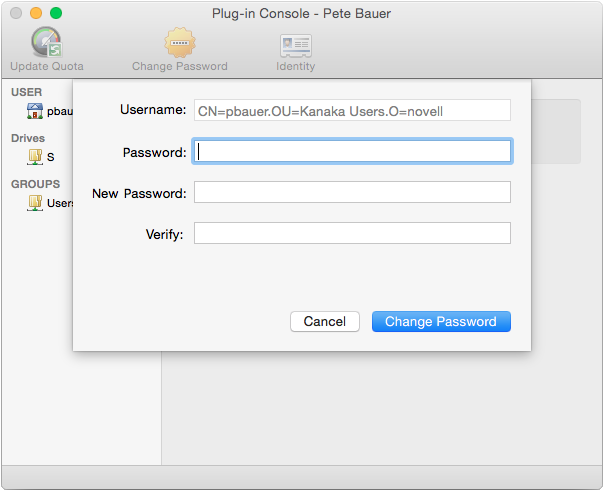The height and width of the screenshot is (492, 606).
Task: Select the pbauer user icon in sidebar
Action: click(x=36, y=111)
